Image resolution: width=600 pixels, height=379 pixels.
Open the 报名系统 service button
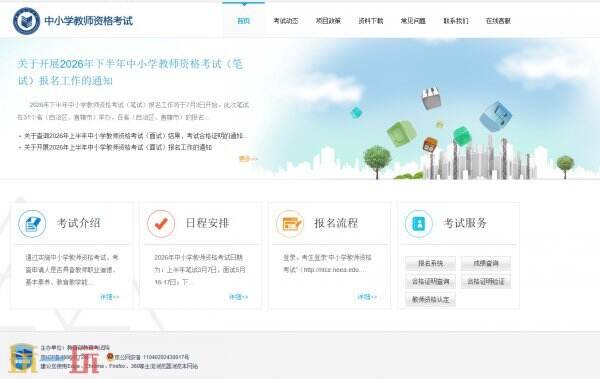[430, 263]
